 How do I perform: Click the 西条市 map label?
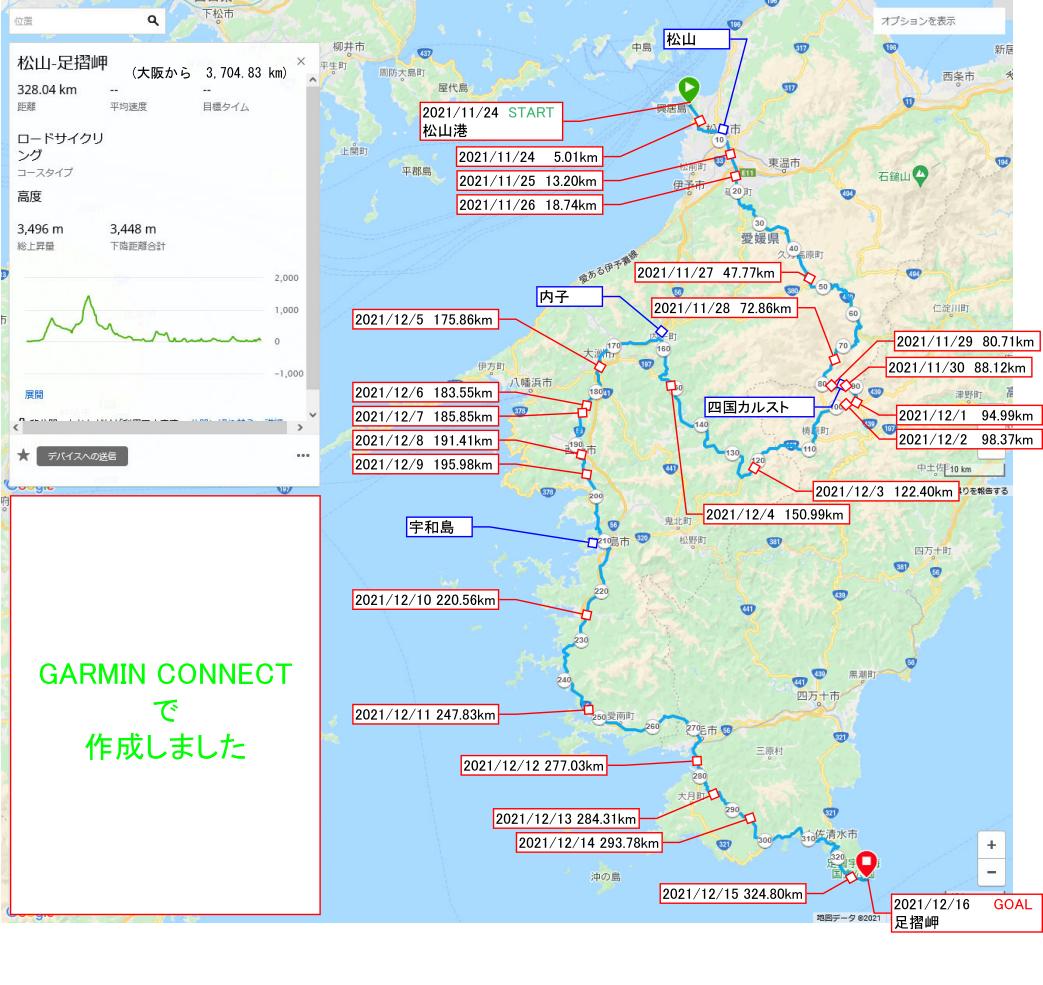(x=959, y=76)
